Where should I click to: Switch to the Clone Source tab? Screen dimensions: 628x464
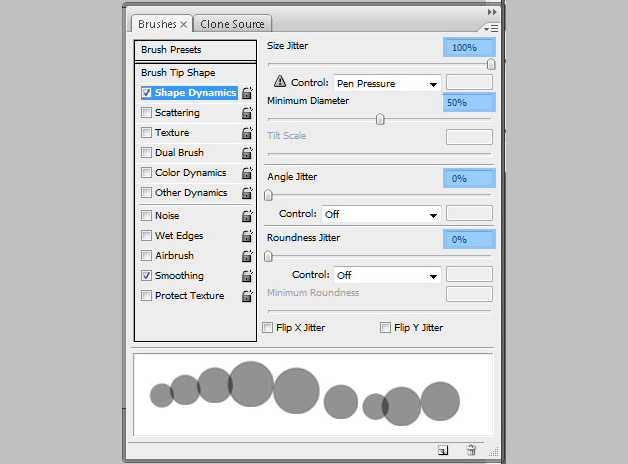coord(232,24)
